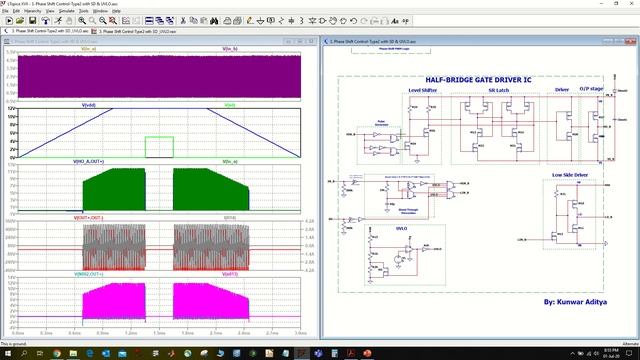Open the Edit menu
This screenshot has height=360, width=640.
[x=16, y=11]
